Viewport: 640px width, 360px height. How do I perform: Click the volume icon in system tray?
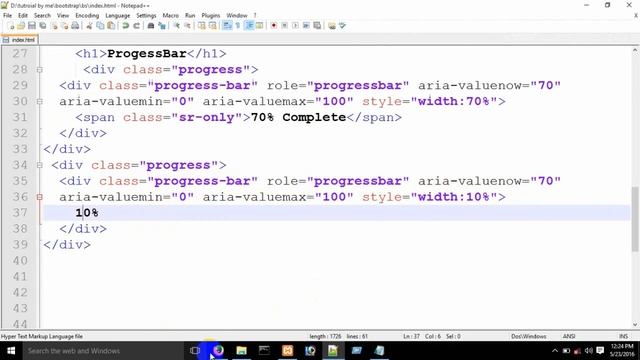pos(588,351)
